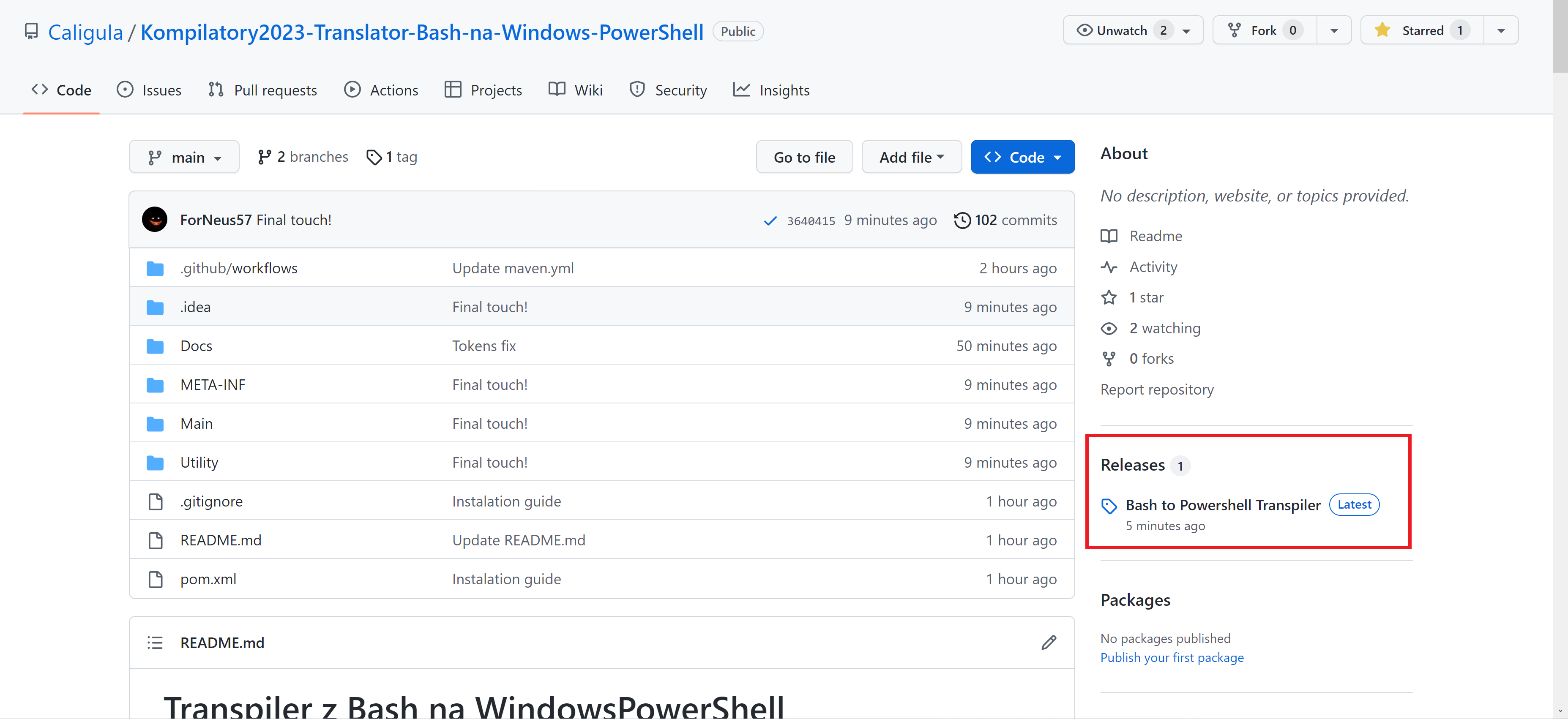Click the pom.xml file icon
Viewport: 1568px width, 719px height.
coord(155,579)
